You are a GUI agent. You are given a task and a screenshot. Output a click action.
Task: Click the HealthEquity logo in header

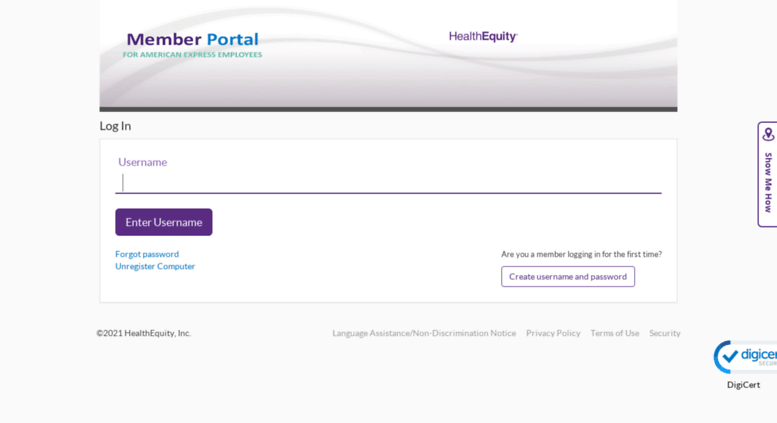coord(483,36)
